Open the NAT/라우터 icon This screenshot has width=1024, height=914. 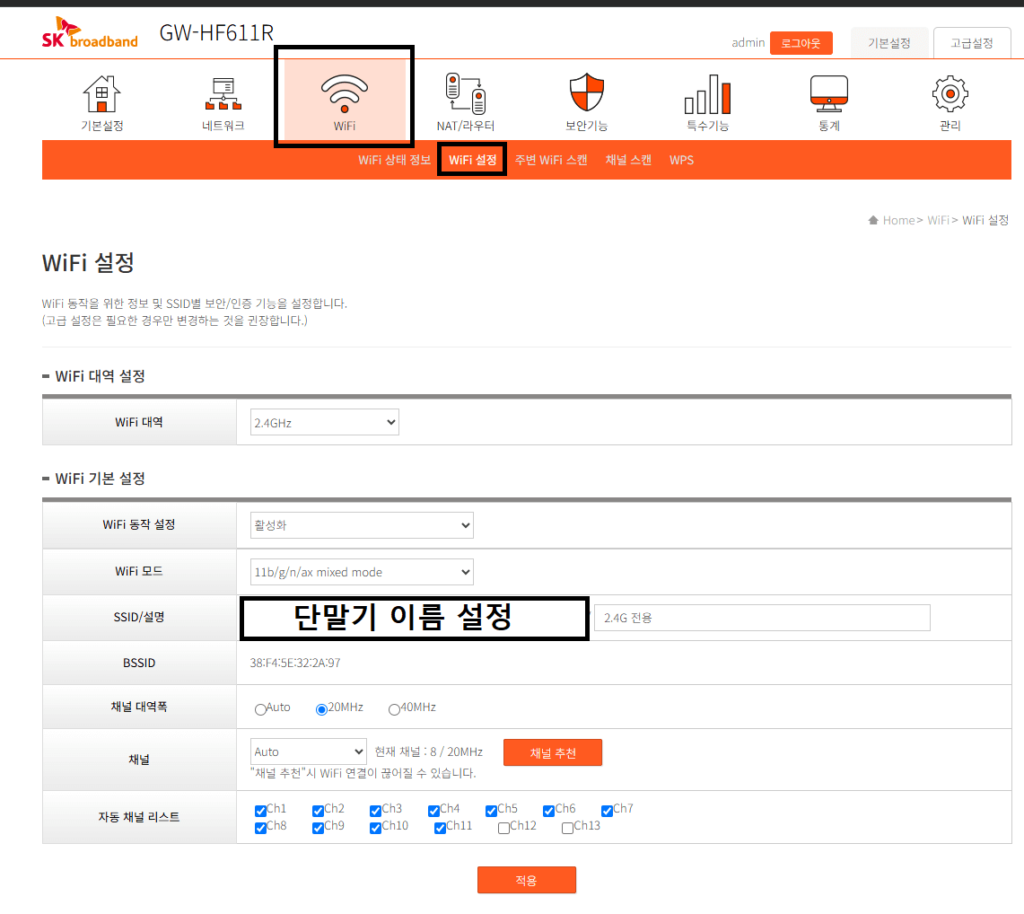click(465, 94)
